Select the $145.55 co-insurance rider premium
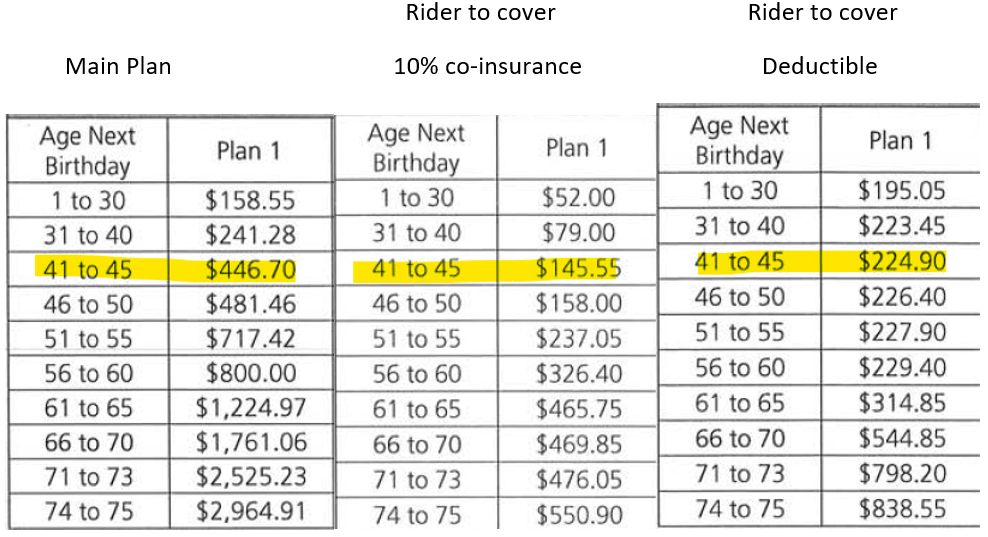988x537 pixels. 578,268
